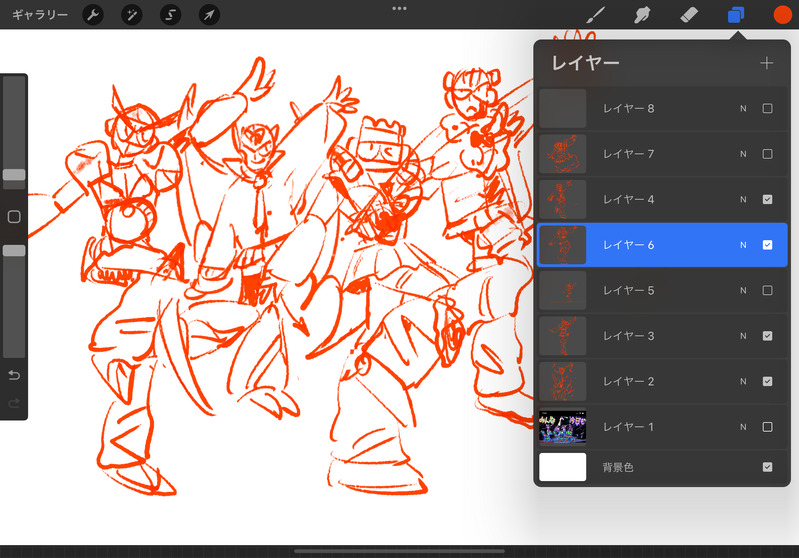Screen dimensions: 799x558
Task: Select the Brush tool
Action: [595, 15]
